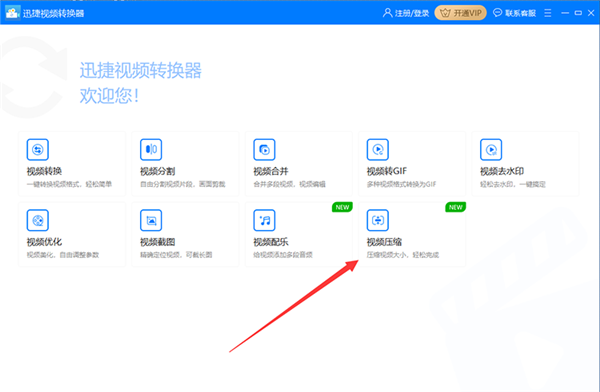Viewport: 600px width, 392px height.
Task: Click description 合并多段视频，视频编辑
Action: (x=289, y=184)
